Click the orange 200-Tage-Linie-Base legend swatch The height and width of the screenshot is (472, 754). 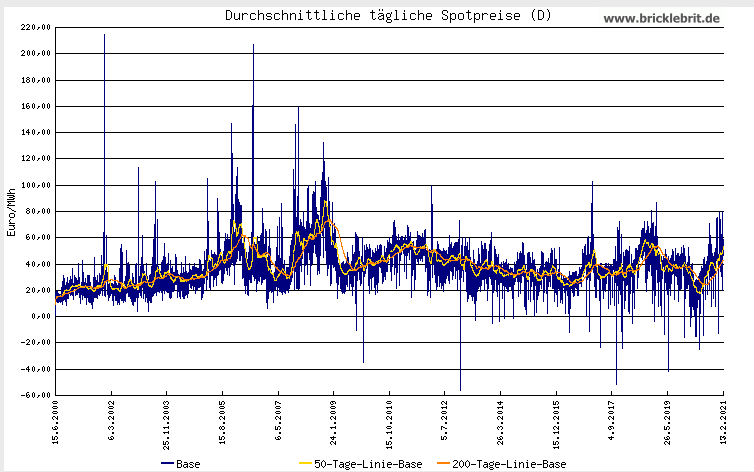(443, 464)
